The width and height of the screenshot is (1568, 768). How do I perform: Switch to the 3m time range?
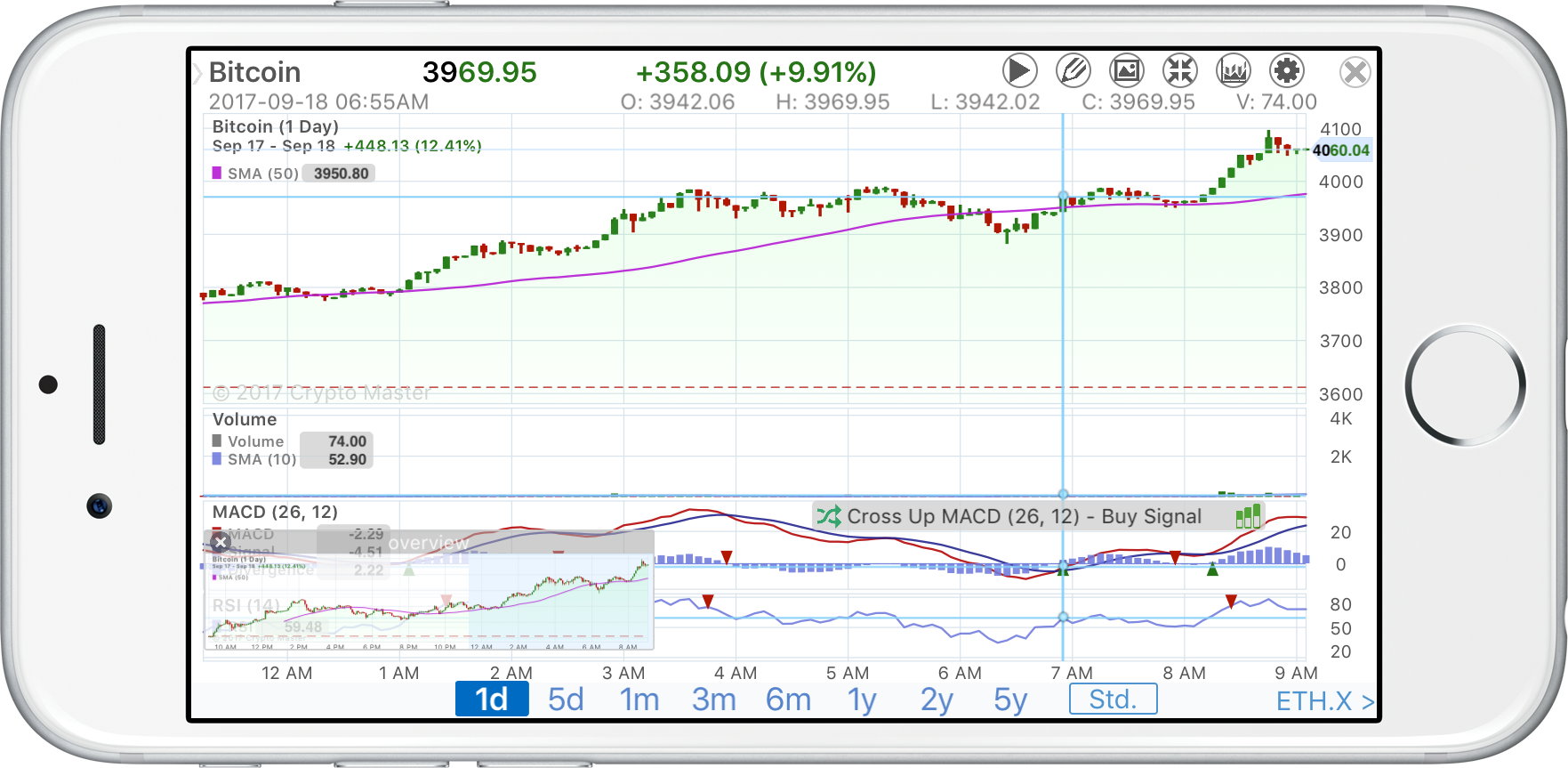point(714,699)
